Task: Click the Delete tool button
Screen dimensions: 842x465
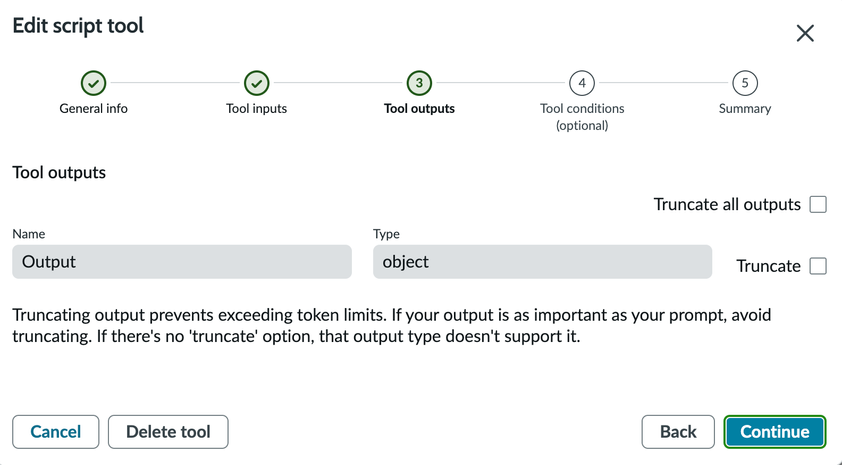Action: pyautogui.click(x=168, y=432)
